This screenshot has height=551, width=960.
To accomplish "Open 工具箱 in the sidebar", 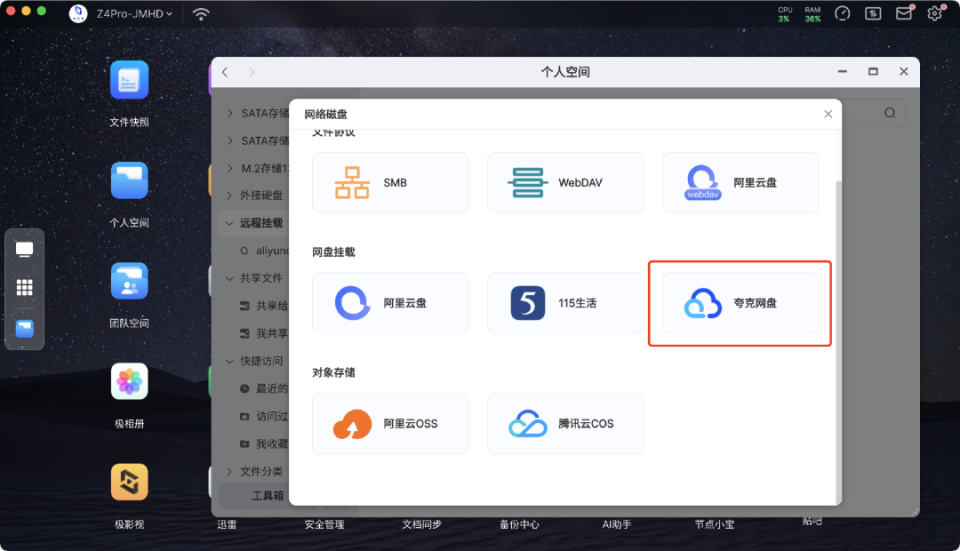I will tap(268, 495).
